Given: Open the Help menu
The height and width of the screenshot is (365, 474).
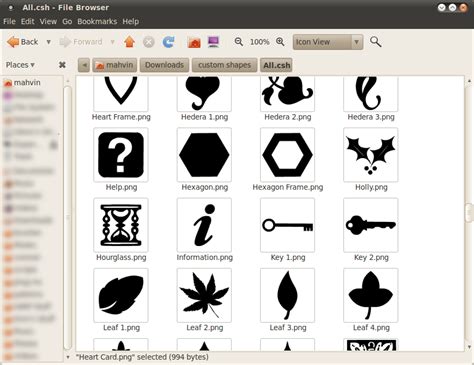Looking at the screenshot, I should click(x=131, y=22).
